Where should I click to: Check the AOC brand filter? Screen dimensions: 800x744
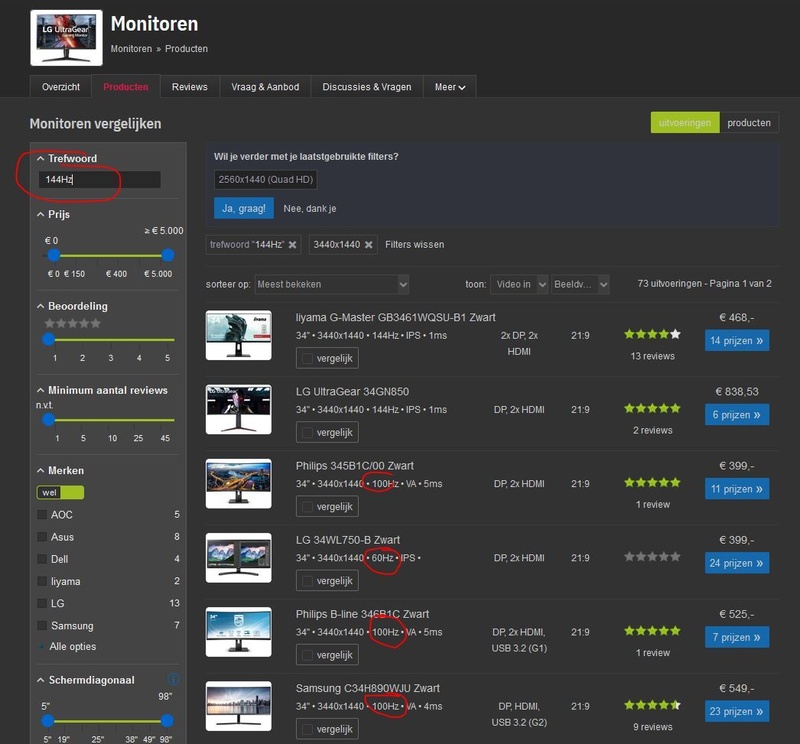coord(42,514)
